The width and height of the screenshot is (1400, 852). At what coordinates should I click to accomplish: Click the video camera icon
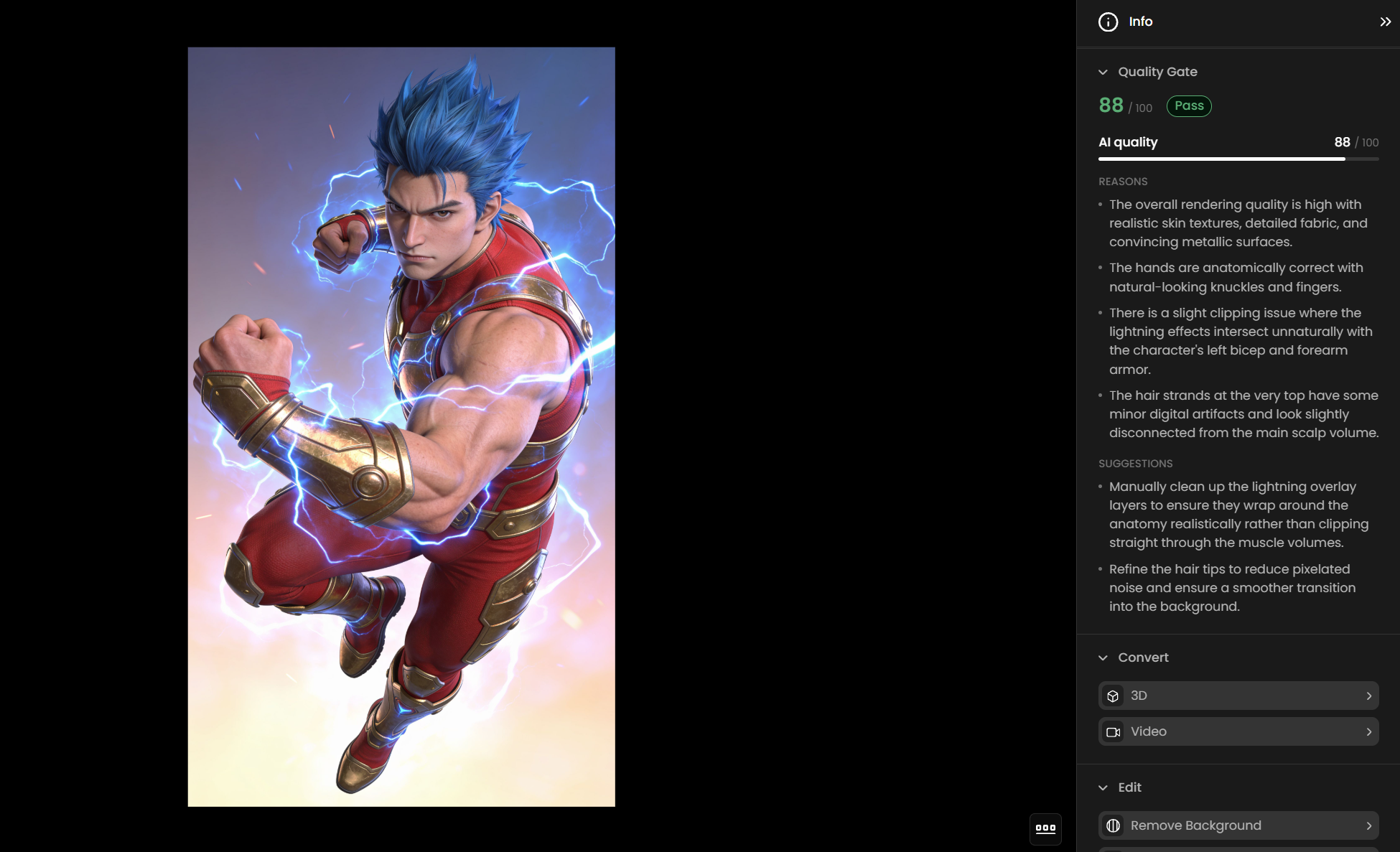click(1113, 731)
